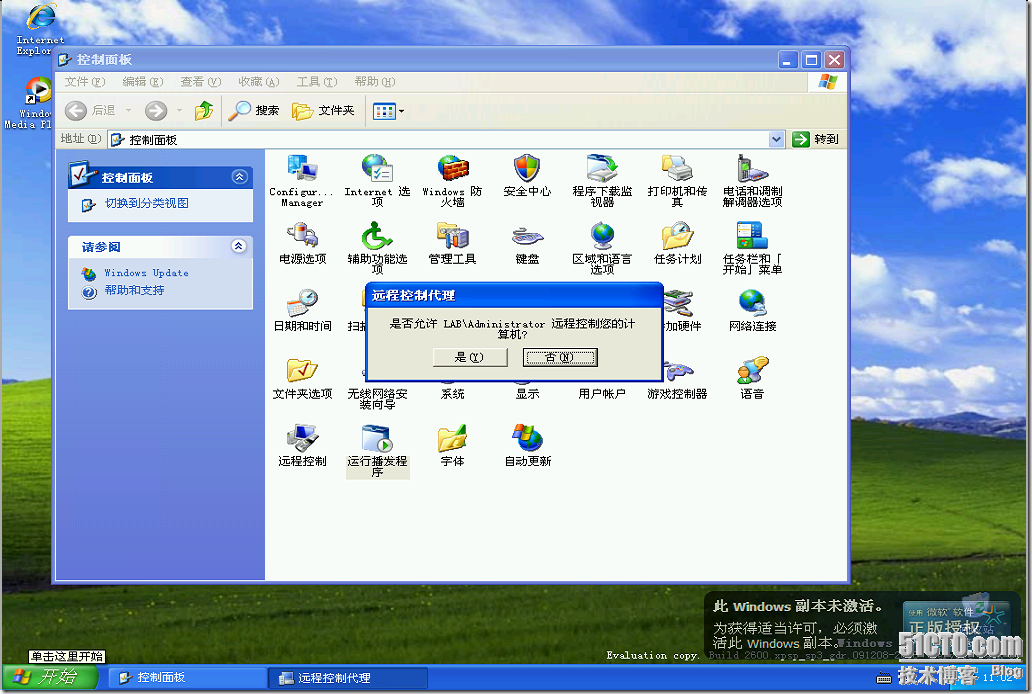Open Speech (语音) icon
Viewport: 1032px width, 694px height.
(x=752, y=378)
